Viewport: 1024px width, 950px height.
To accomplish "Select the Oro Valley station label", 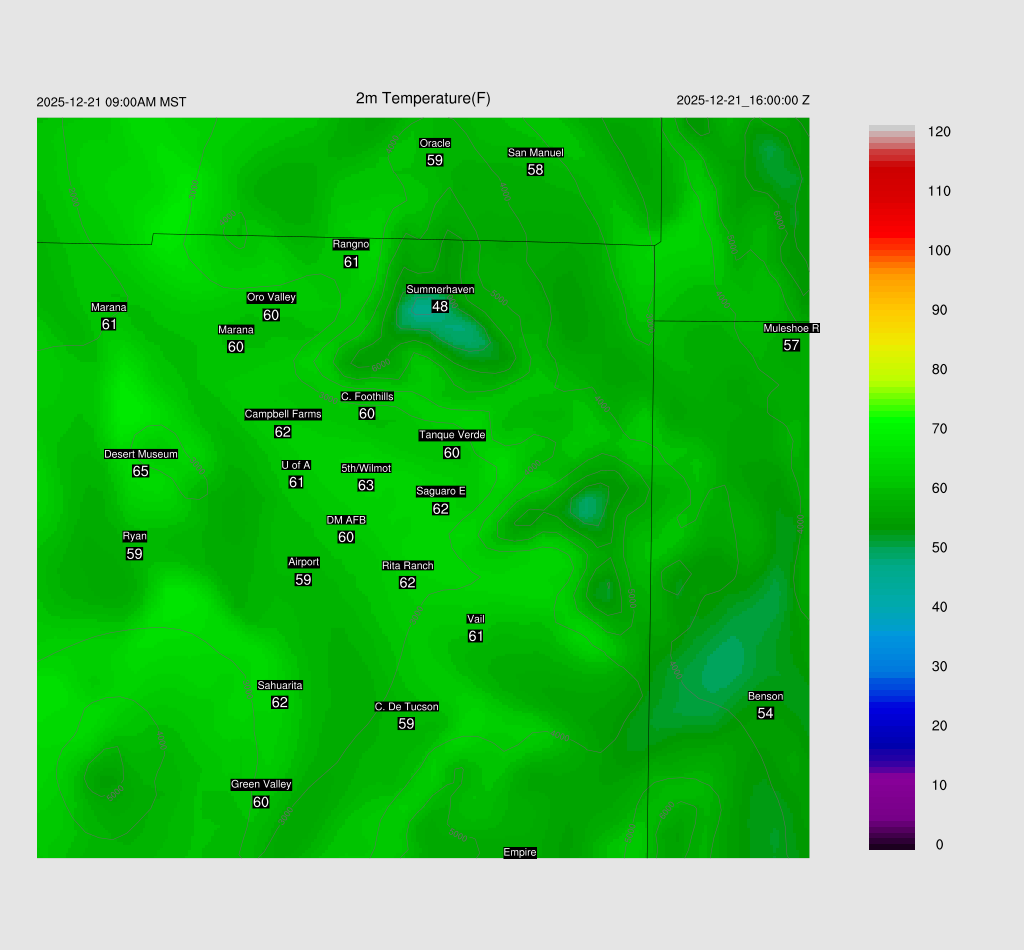I will (x=271, y=298).
